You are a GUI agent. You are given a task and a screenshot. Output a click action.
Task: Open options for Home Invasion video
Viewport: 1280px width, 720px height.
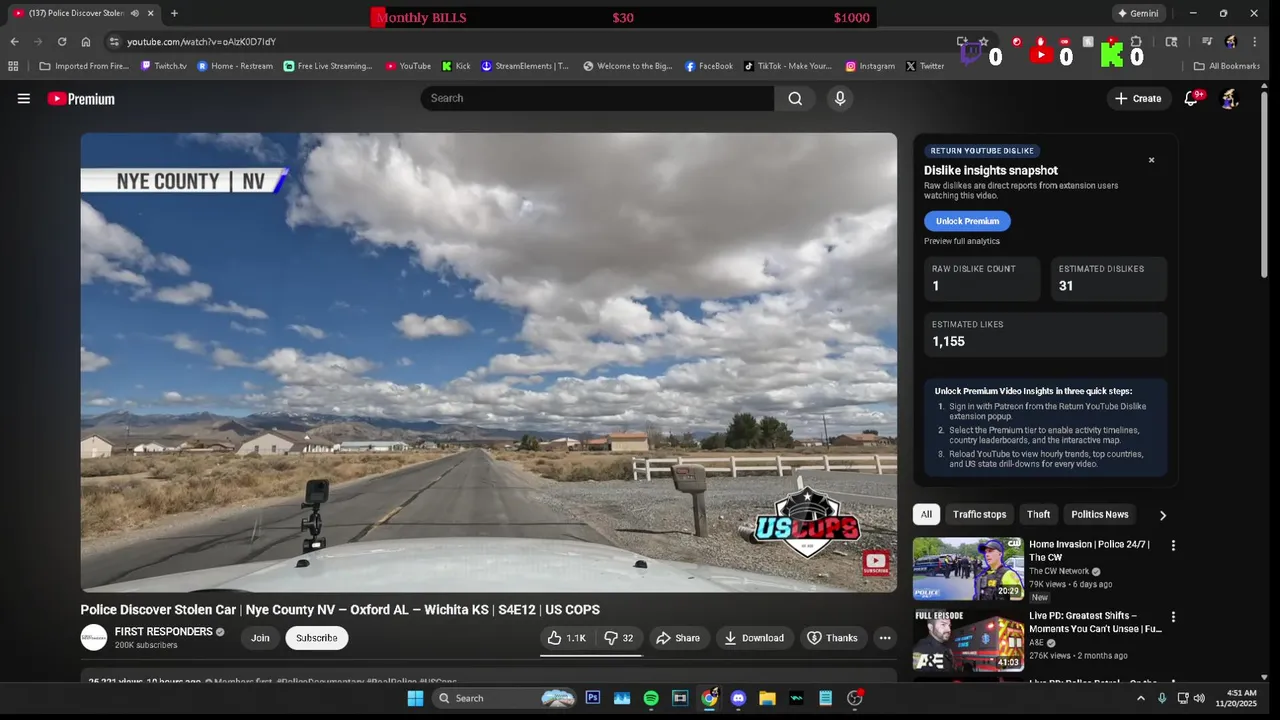[x=1173, y=546]
